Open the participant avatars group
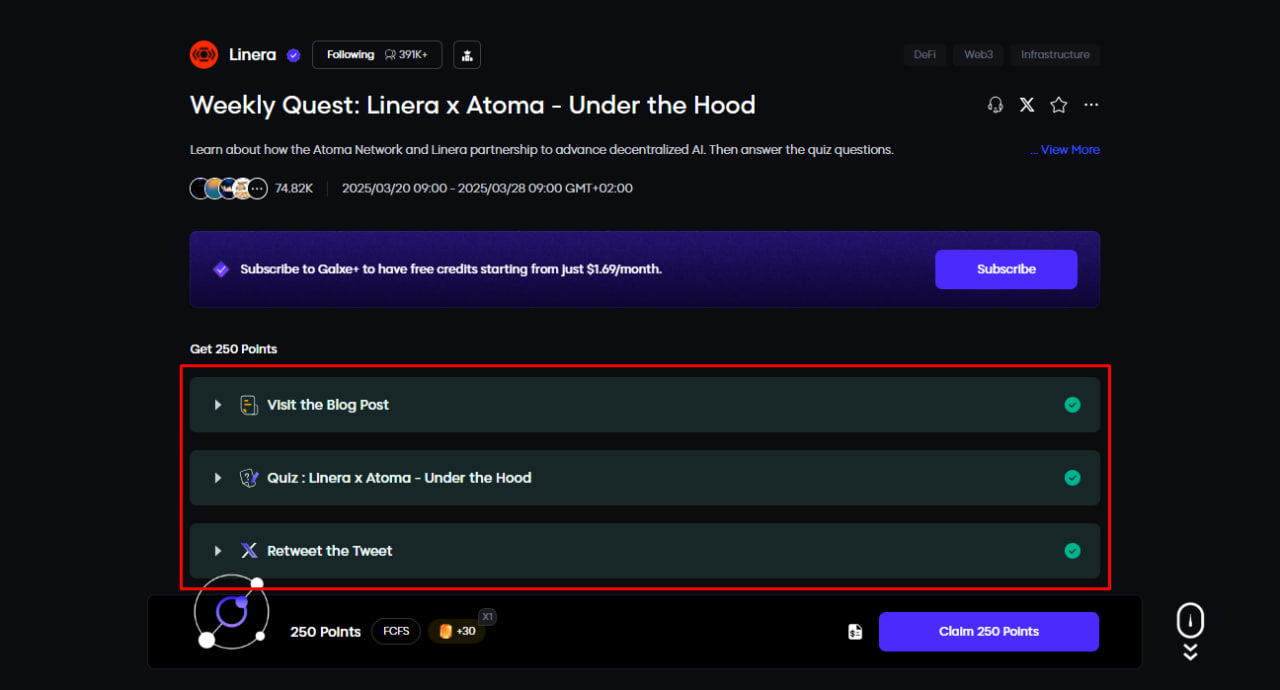The height and width of the screenshot is (690, 1280). coord(229,188)
